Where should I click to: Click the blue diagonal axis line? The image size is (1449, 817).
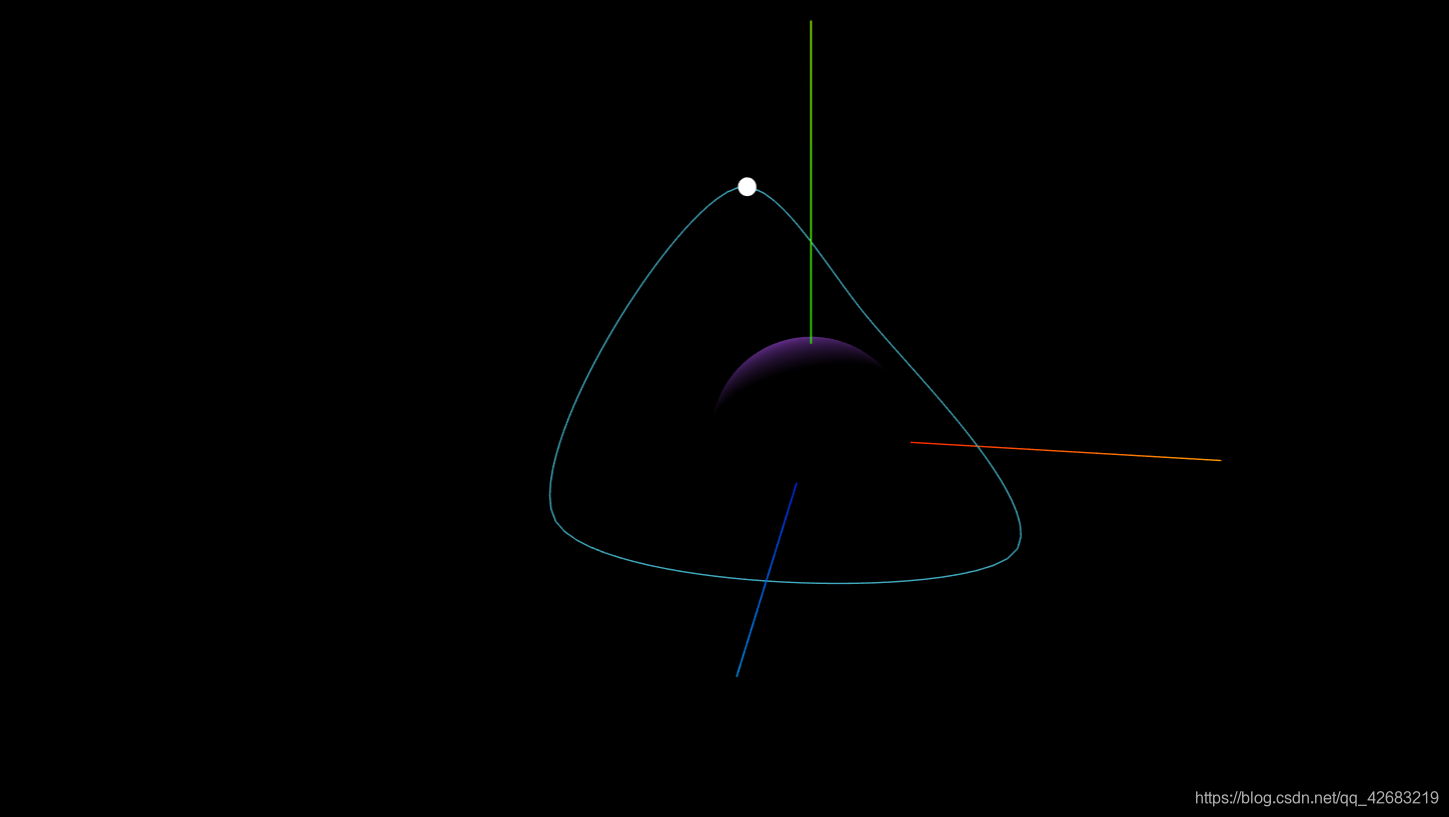click(x=767, y=579)
